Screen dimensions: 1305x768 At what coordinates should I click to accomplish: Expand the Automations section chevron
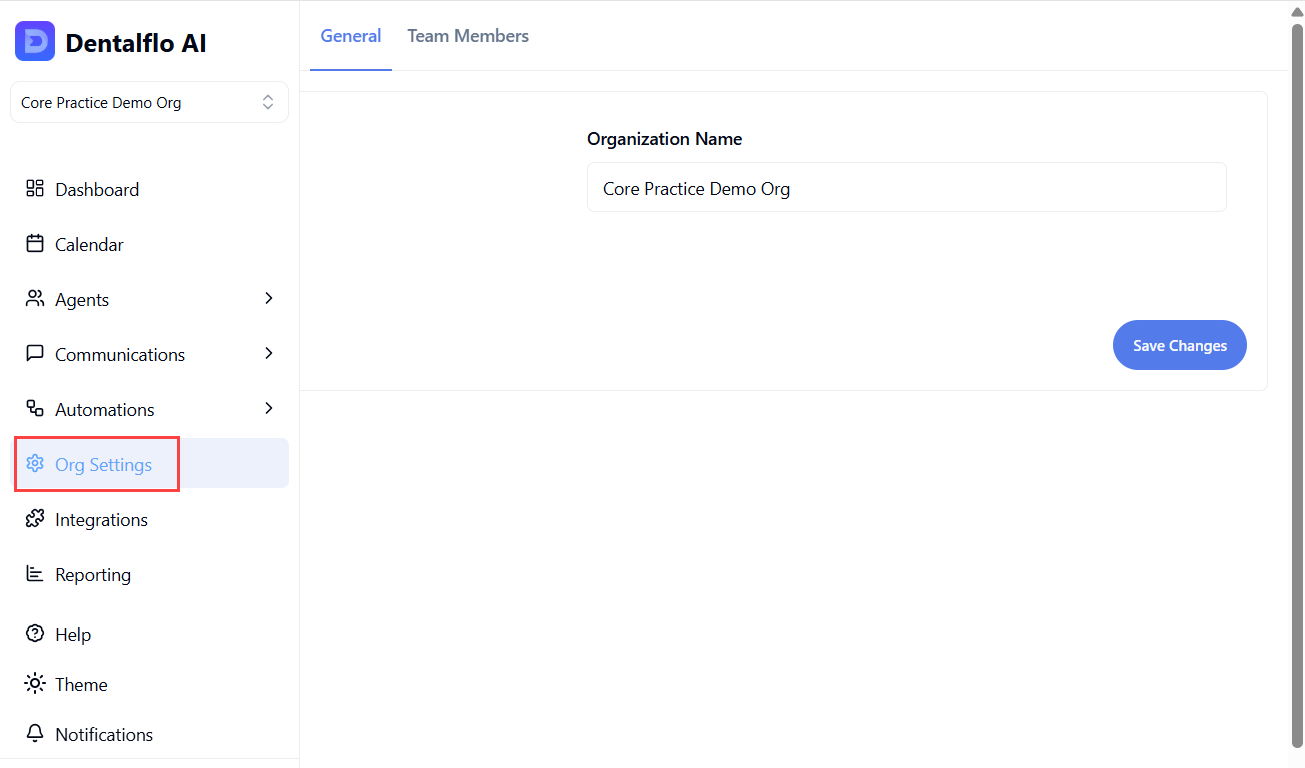click(267, 408)
